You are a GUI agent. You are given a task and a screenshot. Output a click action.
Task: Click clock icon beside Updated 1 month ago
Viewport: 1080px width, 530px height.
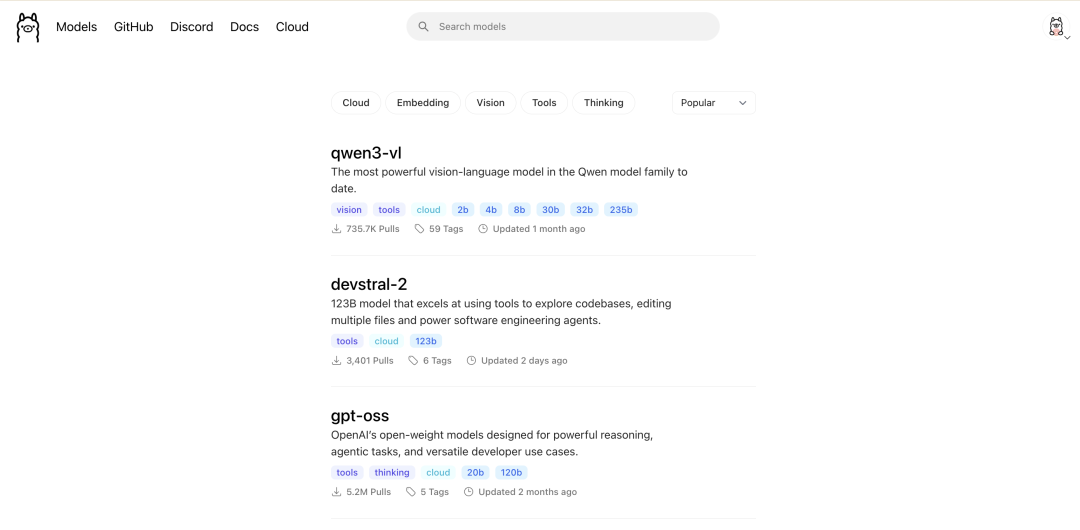(483, 229)
